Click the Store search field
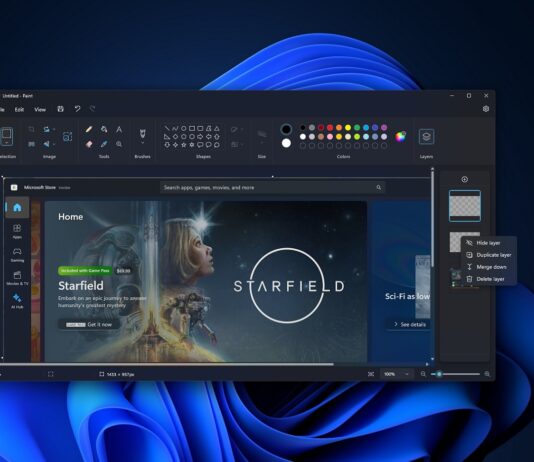Image resolution: width=534 pixels, height=462 pixels. point(272,188)
